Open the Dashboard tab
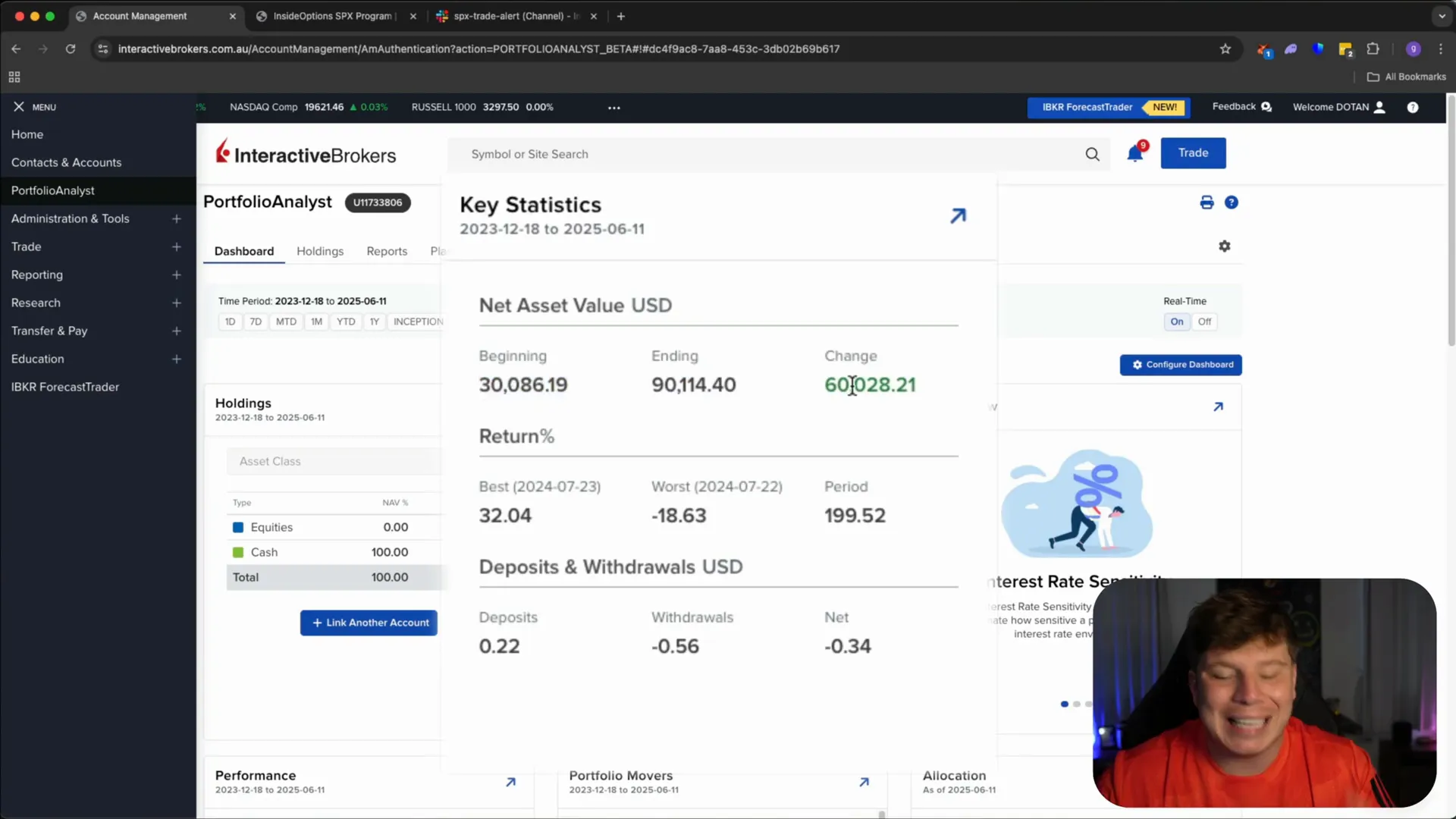 244,251
